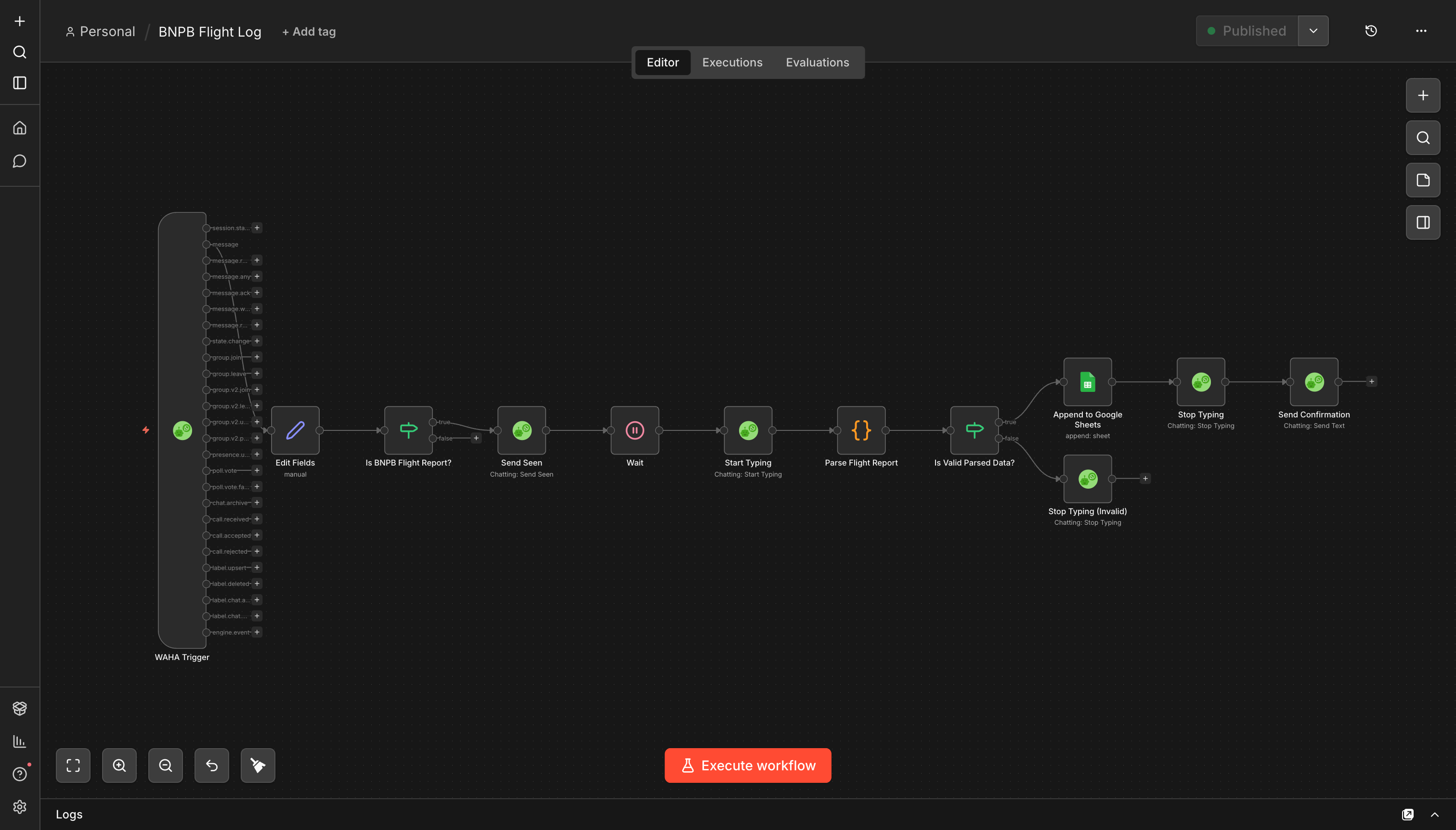Viewport: 1456px width, 830px height.
Task: Open the three-dot workflow options menu
Action: (1421, 31)
